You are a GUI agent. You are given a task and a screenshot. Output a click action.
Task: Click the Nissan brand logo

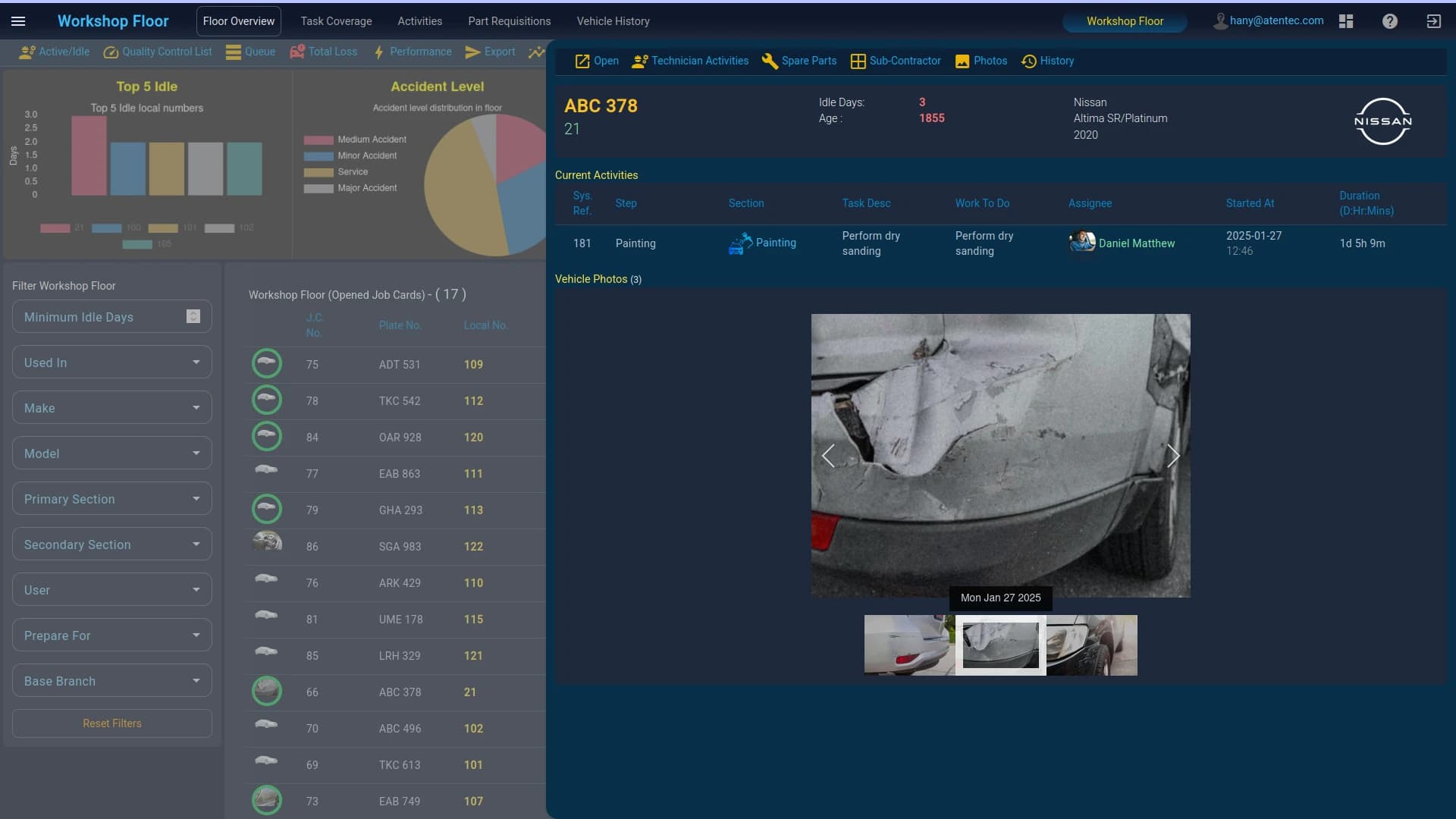coord(1382,121)
